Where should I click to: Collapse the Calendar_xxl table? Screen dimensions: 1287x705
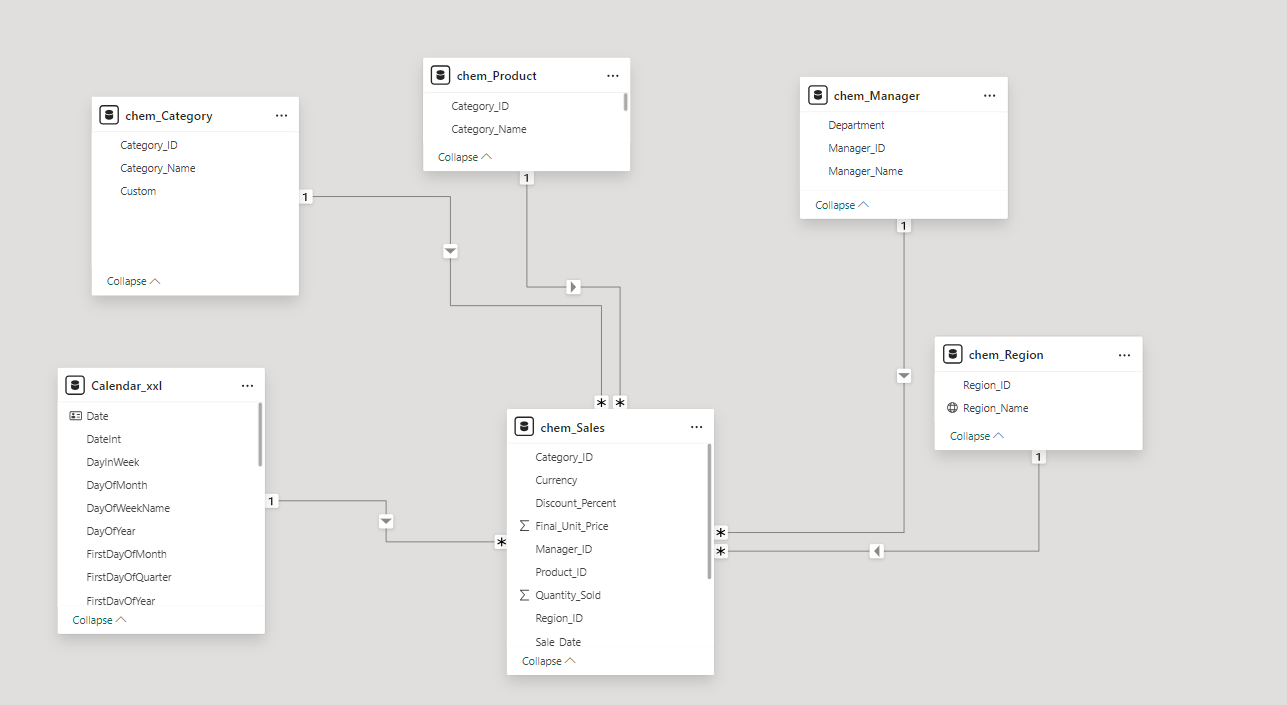(100, 620)
